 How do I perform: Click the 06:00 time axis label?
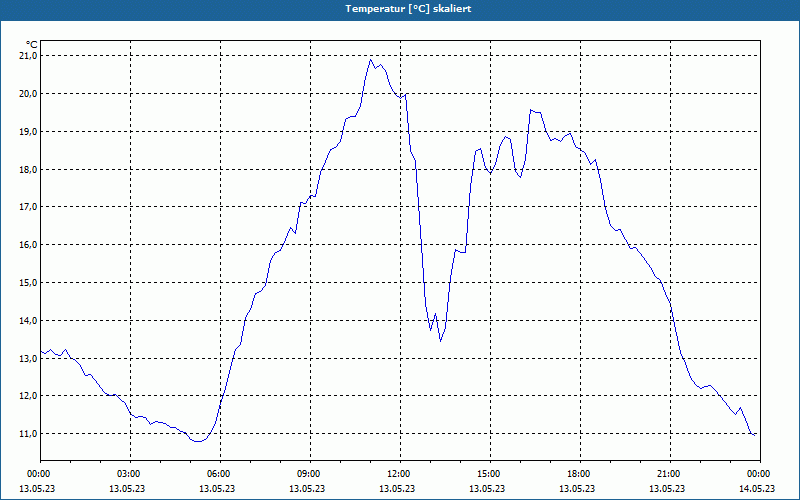point(220,474)
